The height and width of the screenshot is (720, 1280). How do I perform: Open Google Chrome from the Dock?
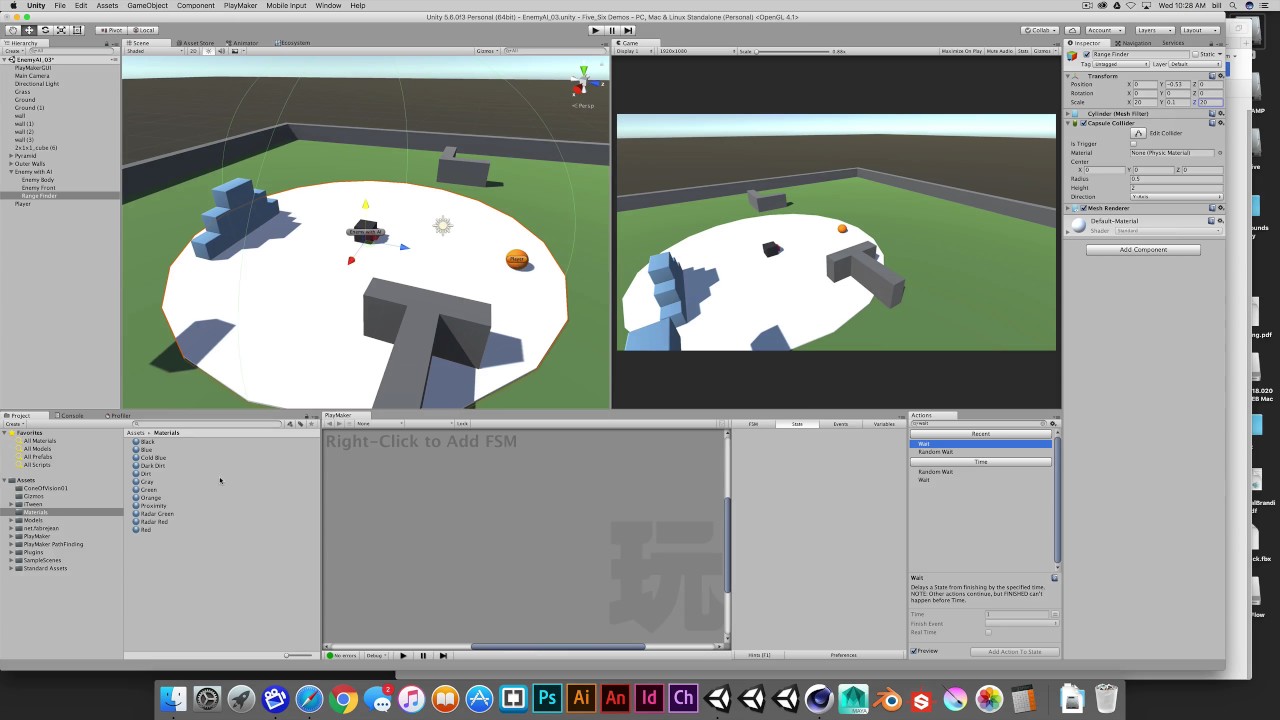tap(343, 699)
